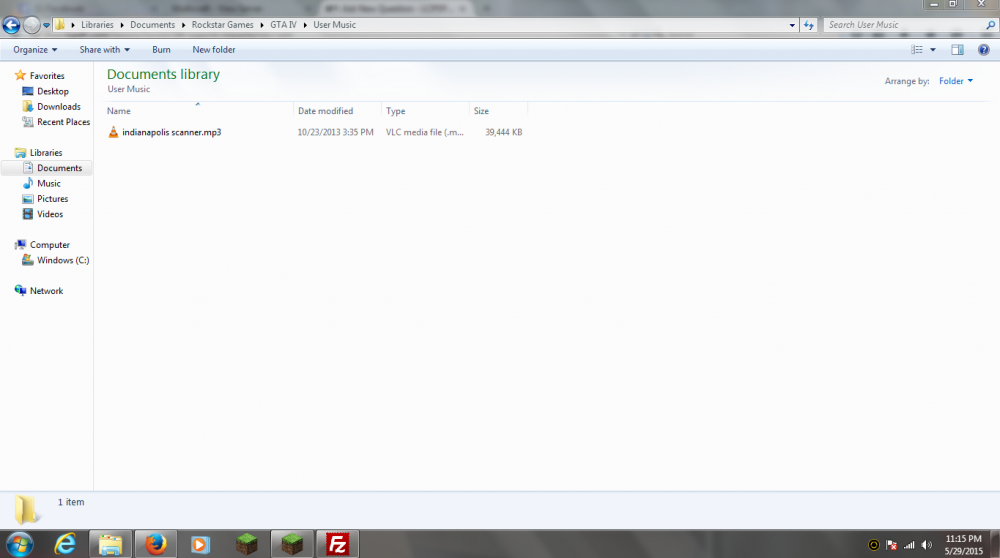This screenshot has height=558, width=1000.
Task: Expand the arrow after GTA IV breadcrumb
Action: point(305,25)
